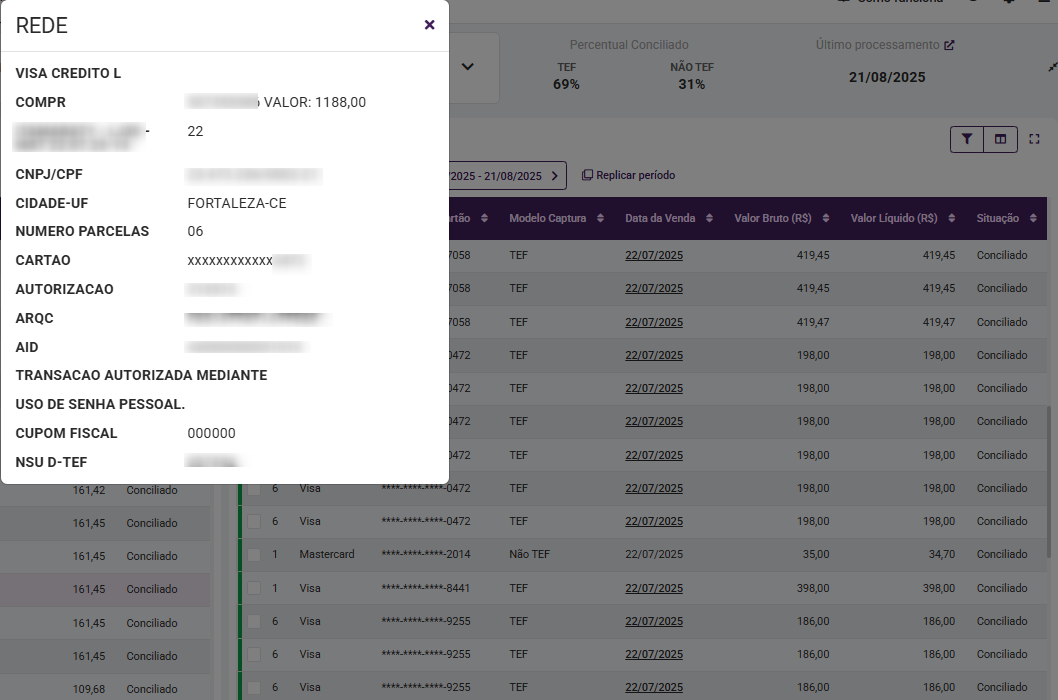Click the FORTALEZA-CE city value
Screen dimensions: 1058x700
237,203
